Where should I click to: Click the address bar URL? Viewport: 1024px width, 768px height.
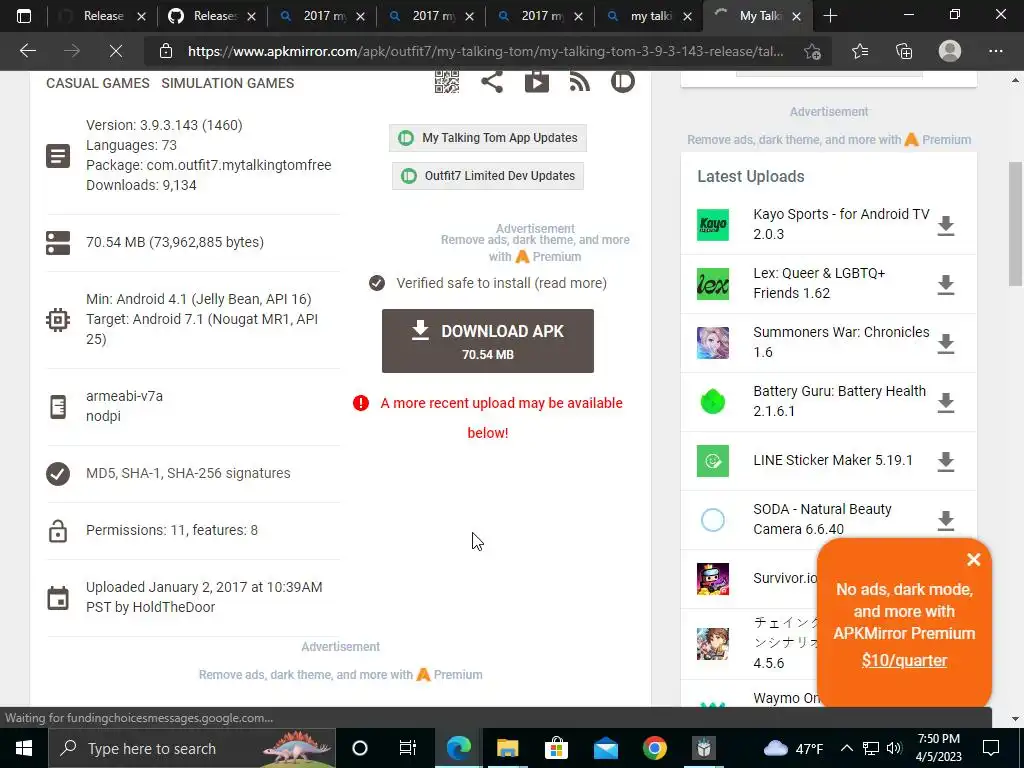pos(485,51)
